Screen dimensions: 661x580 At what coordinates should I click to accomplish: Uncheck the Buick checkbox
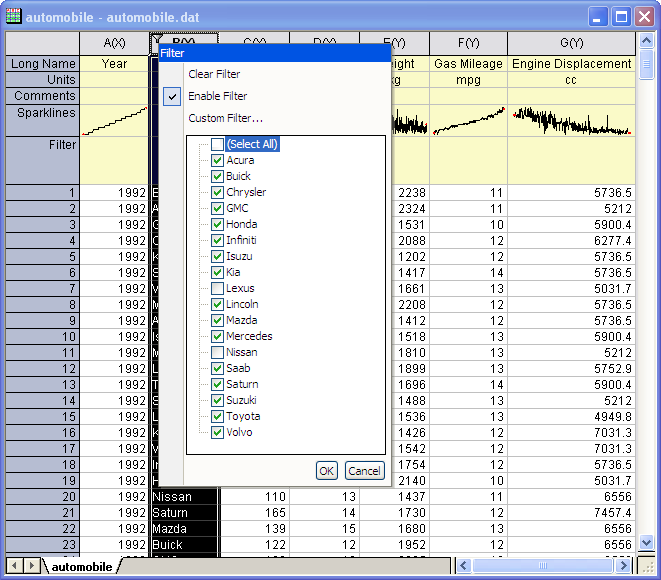click(x=217, y=176)
